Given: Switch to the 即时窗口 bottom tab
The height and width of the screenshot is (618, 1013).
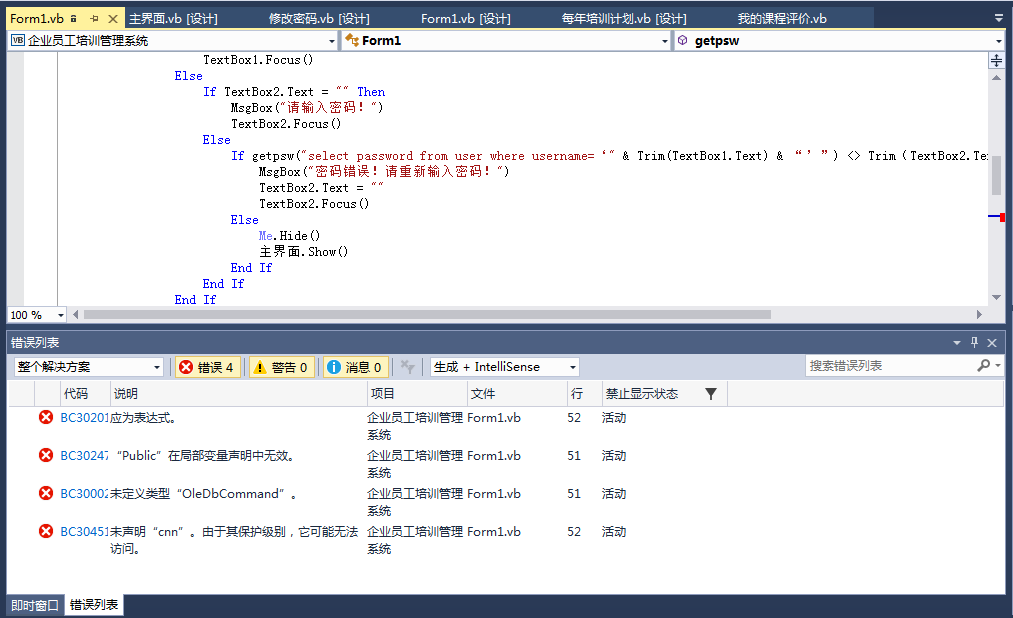Looking at the screenshot, I should point(35,605).
